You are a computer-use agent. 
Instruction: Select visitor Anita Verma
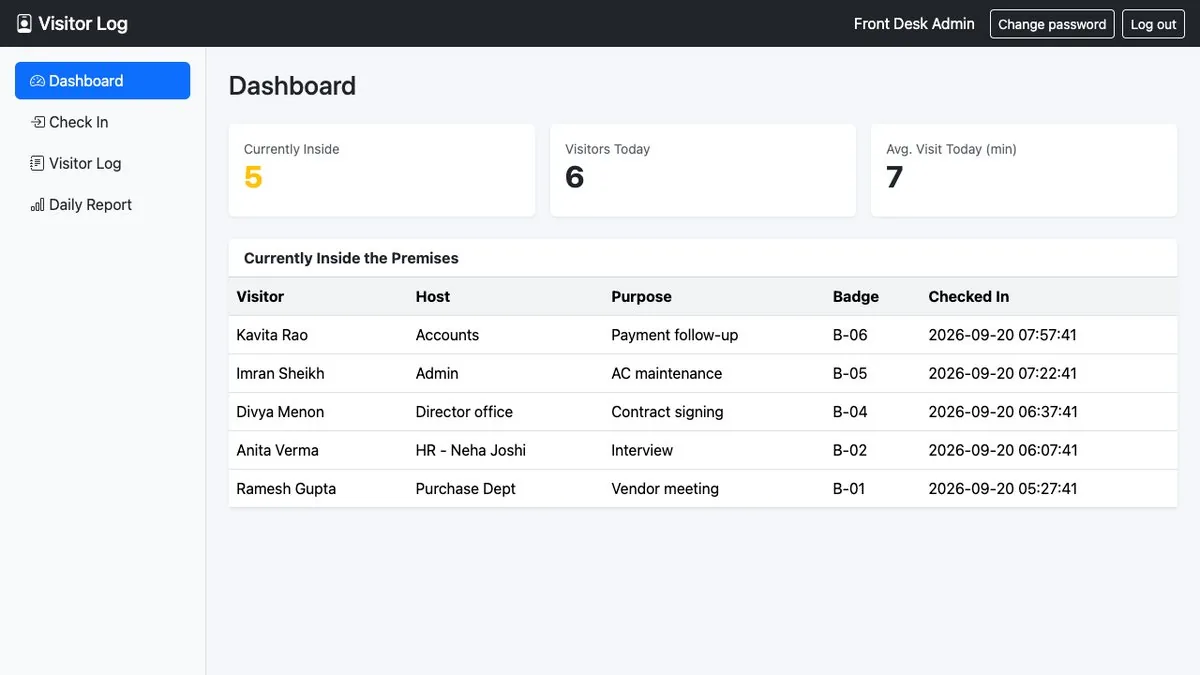[x=277, y=450]
